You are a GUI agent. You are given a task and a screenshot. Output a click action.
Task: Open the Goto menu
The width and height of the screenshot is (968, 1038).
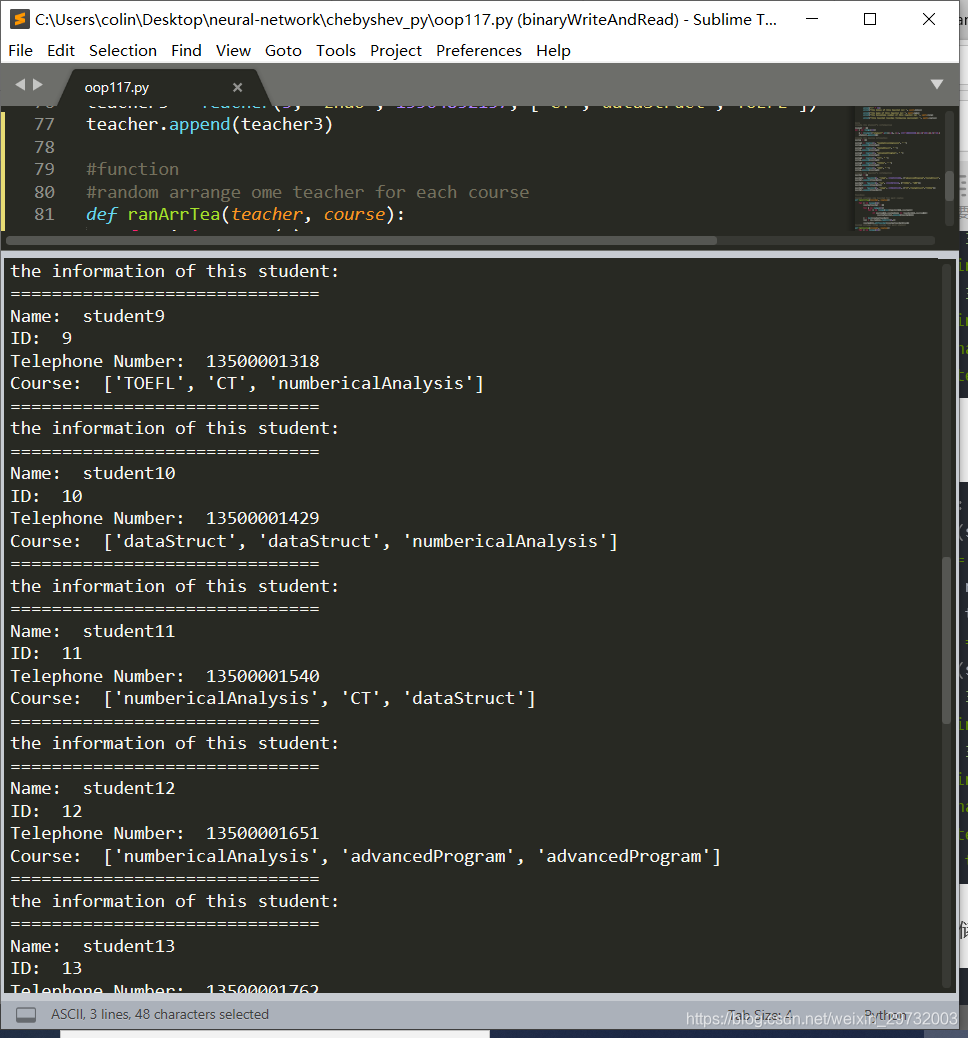(x=283, y=50)
